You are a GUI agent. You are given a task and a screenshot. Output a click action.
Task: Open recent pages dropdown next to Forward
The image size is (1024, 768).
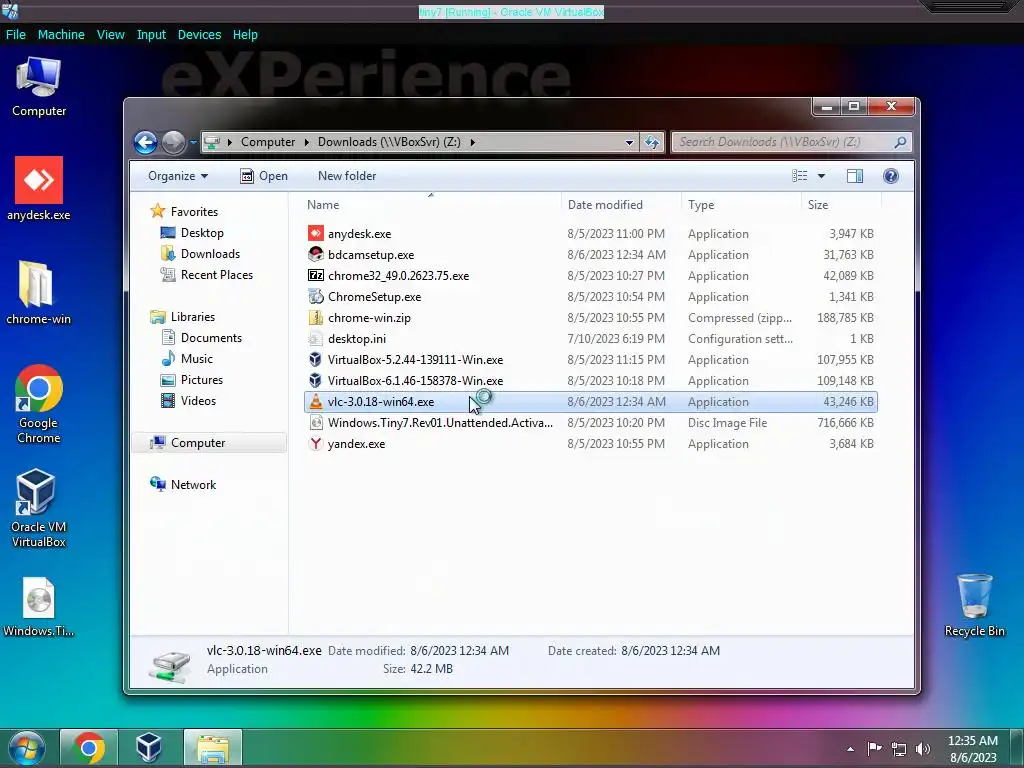coord(193,142)
